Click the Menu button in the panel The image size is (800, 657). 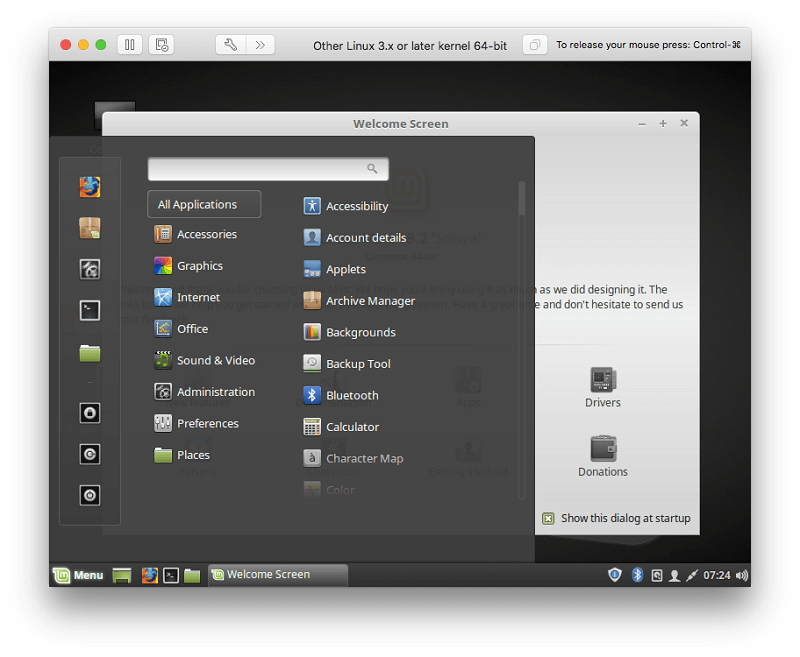[x=78, y=575]
